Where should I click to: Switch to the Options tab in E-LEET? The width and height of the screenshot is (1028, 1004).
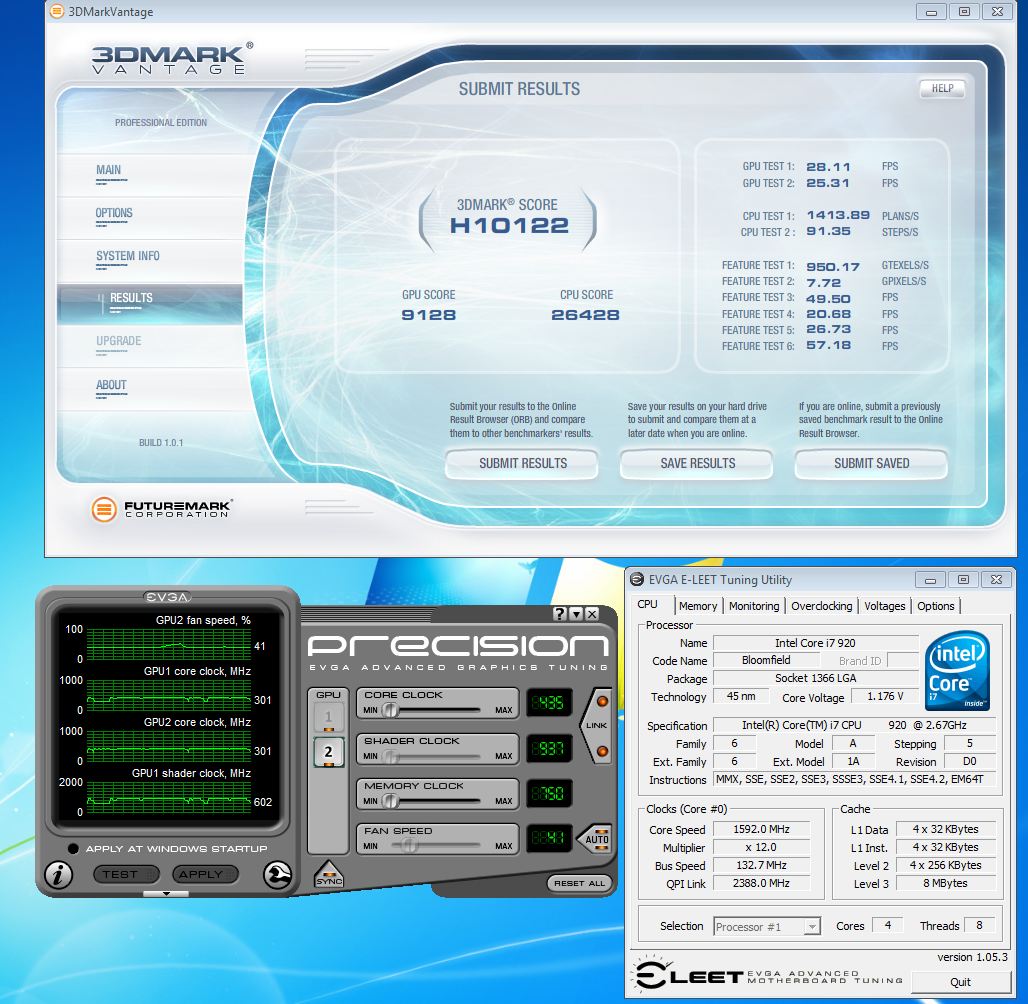pos(936,606)
